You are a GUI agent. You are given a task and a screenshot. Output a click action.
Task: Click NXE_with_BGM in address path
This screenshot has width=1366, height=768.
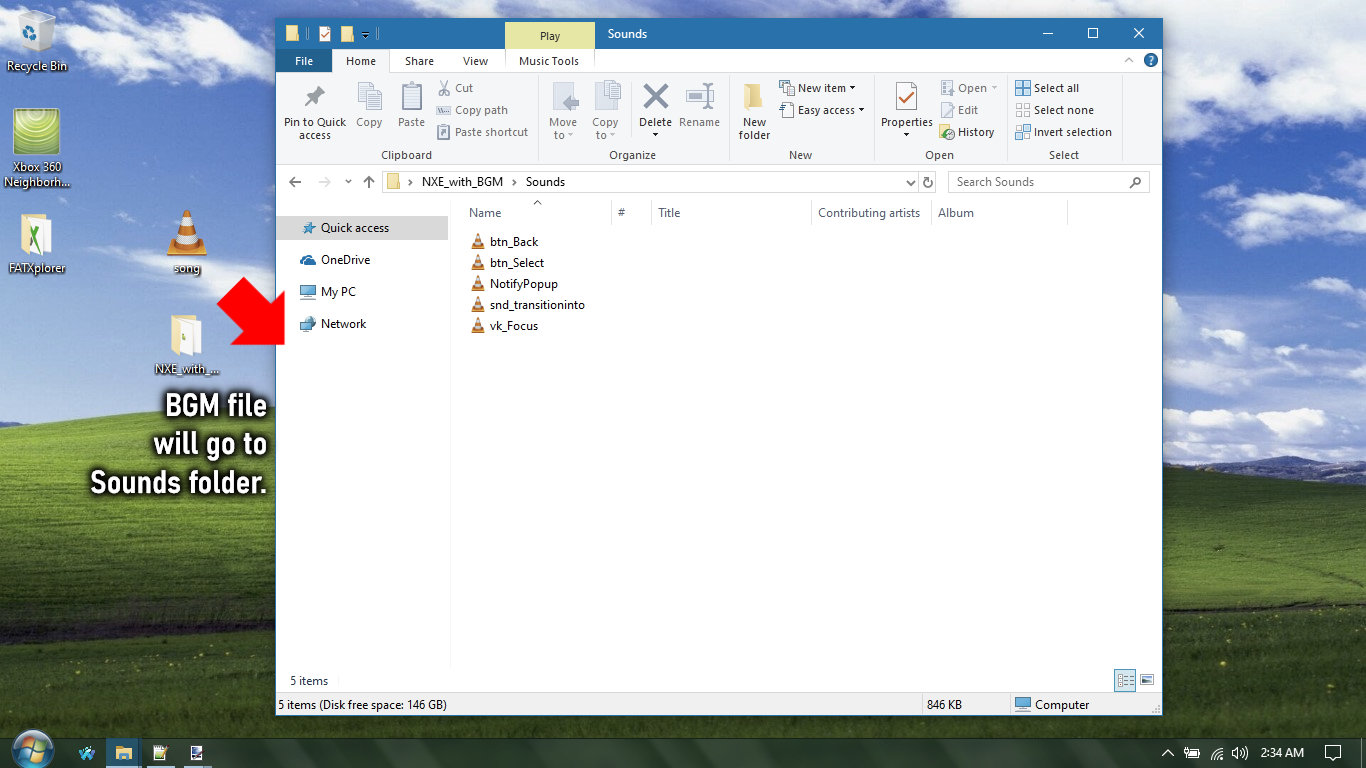coord(462,182)
